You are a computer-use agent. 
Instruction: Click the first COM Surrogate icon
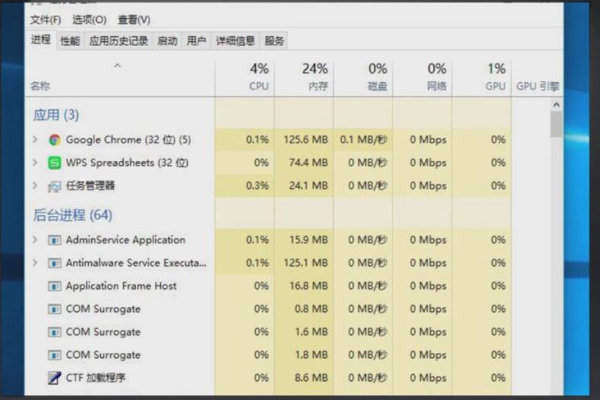(x=54, y=309)
